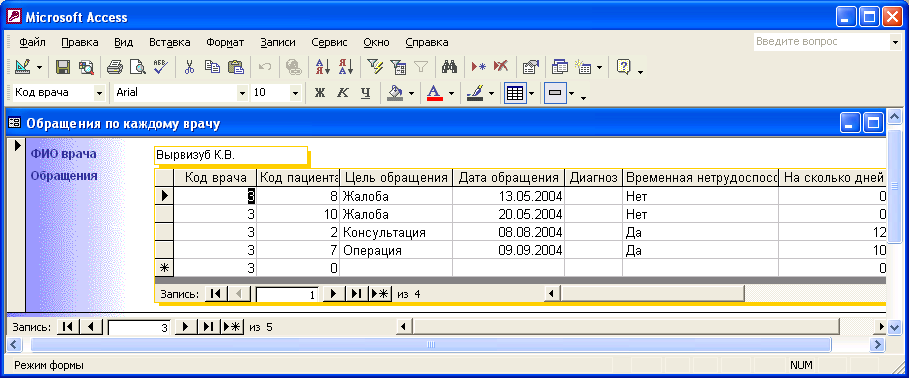Viewport: 909px width, 378px height.
Task: Go to last record in subform navigator
Action: coord(357,294)
